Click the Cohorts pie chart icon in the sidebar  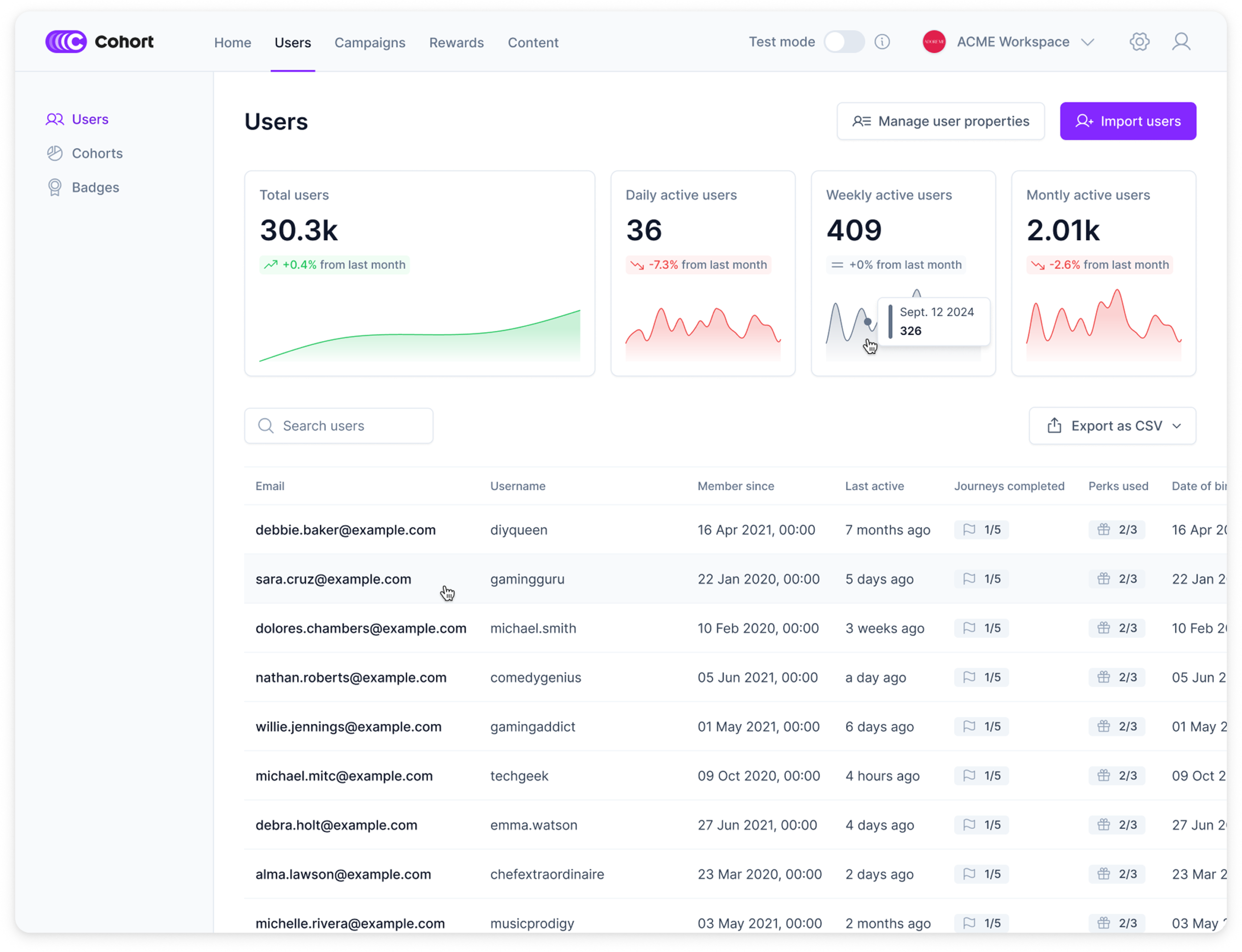point(55,154)
